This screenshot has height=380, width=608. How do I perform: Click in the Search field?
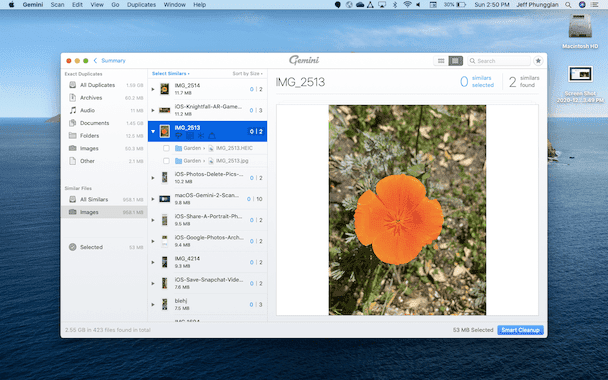(499, 61)
